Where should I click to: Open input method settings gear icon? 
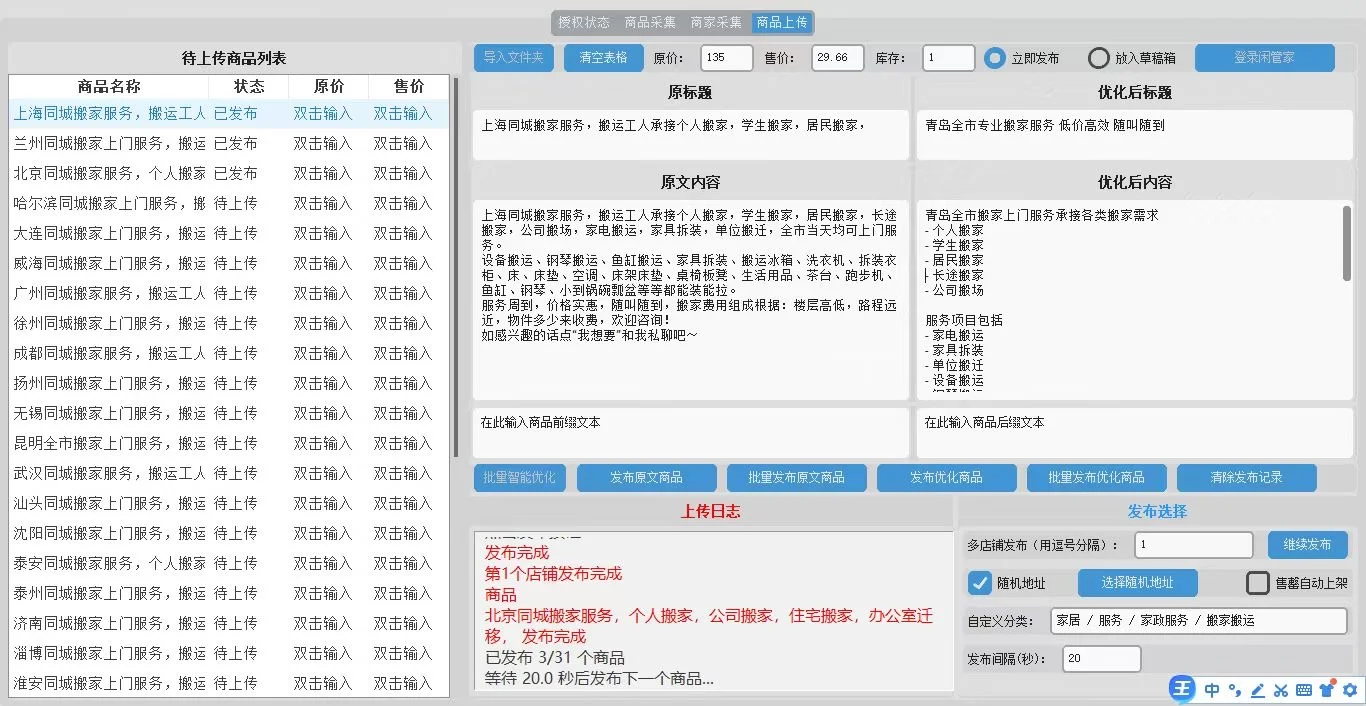1351,690
